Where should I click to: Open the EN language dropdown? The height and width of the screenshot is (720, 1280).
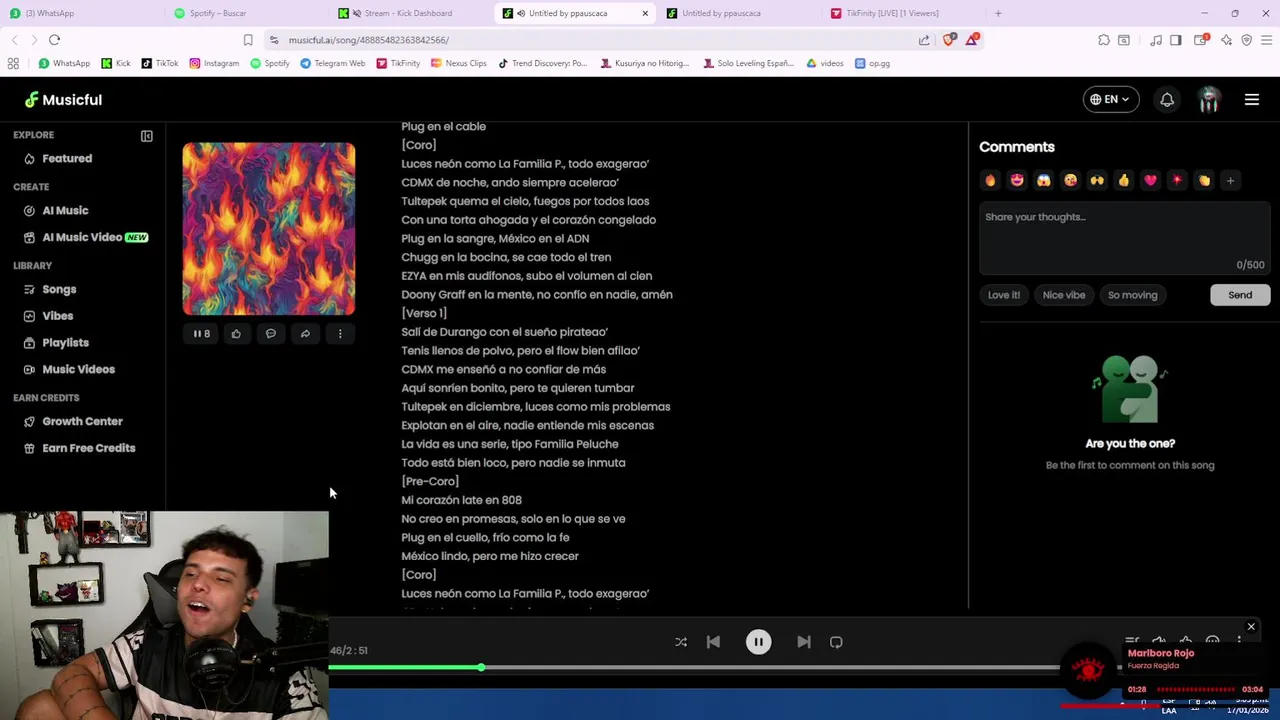click(x=1110, y=100)
